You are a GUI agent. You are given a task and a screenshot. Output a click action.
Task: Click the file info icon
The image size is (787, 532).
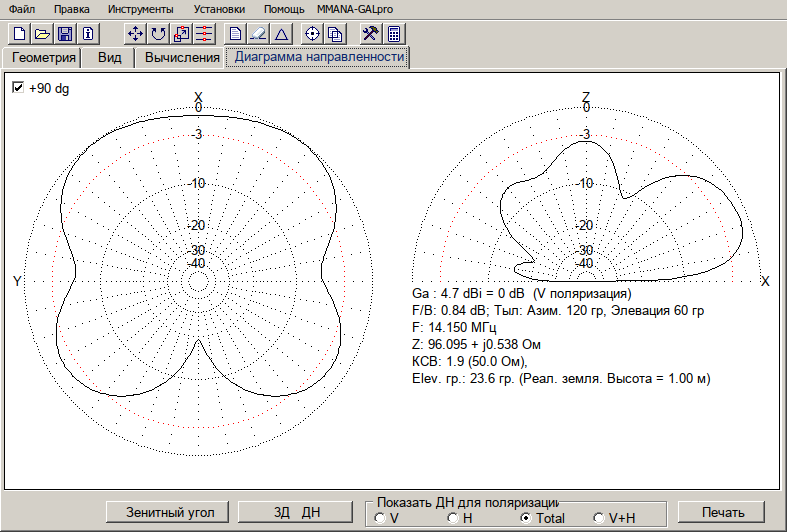pyautogui.click(x=87, y=33)
